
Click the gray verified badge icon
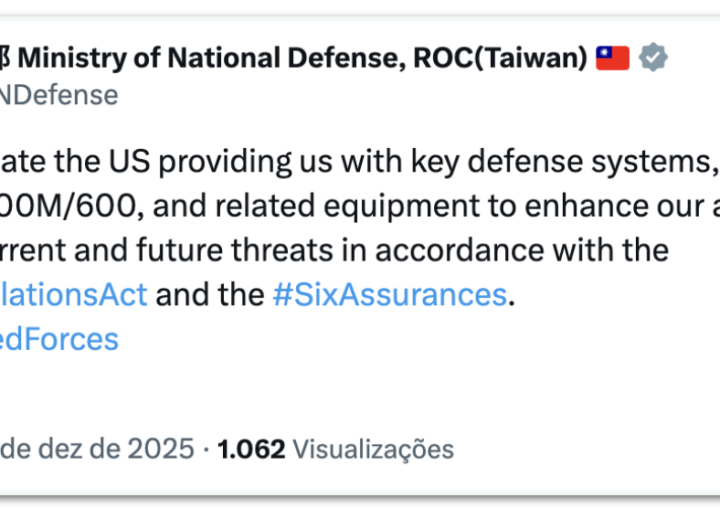coord(654,59)
